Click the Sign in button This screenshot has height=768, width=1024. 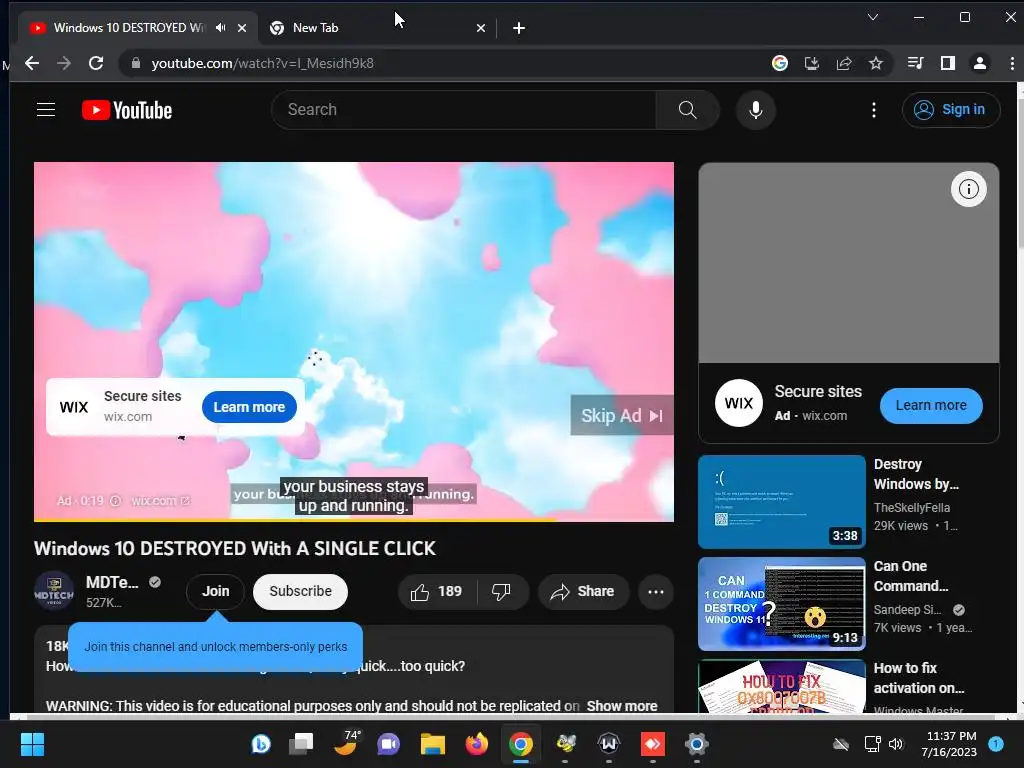951,110
